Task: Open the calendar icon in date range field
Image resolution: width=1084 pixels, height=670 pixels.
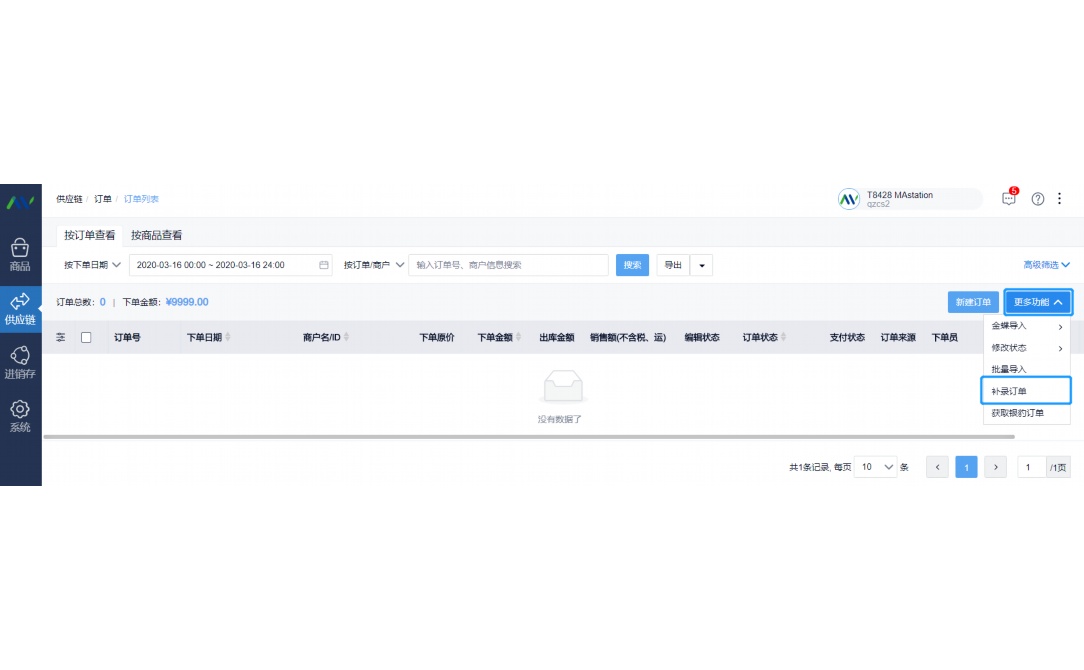Action: pos(324,265)
